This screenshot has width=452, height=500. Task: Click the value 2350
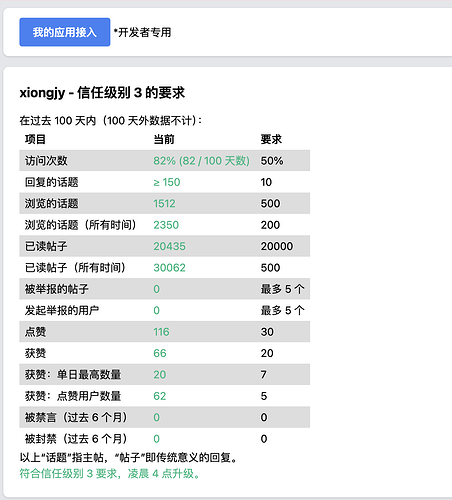[x=166, y=225]
